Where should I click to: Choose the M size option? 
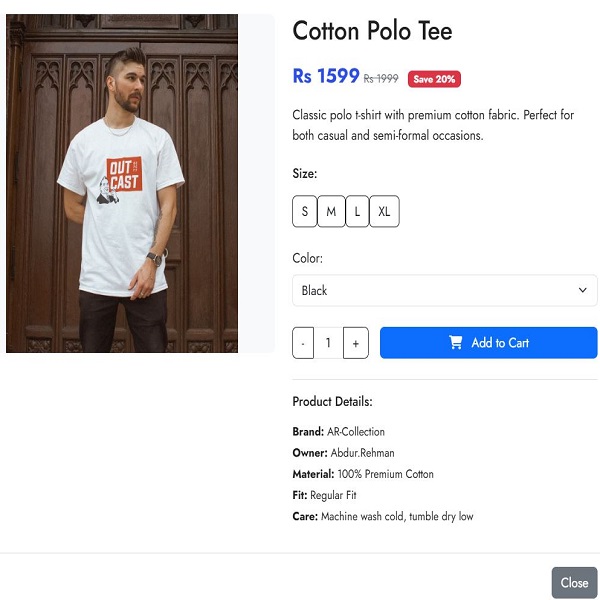click(331, 212)
